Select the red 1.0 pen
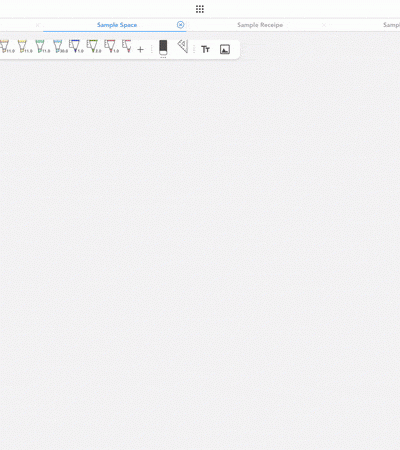400x450 pixels. pos(111,47)
